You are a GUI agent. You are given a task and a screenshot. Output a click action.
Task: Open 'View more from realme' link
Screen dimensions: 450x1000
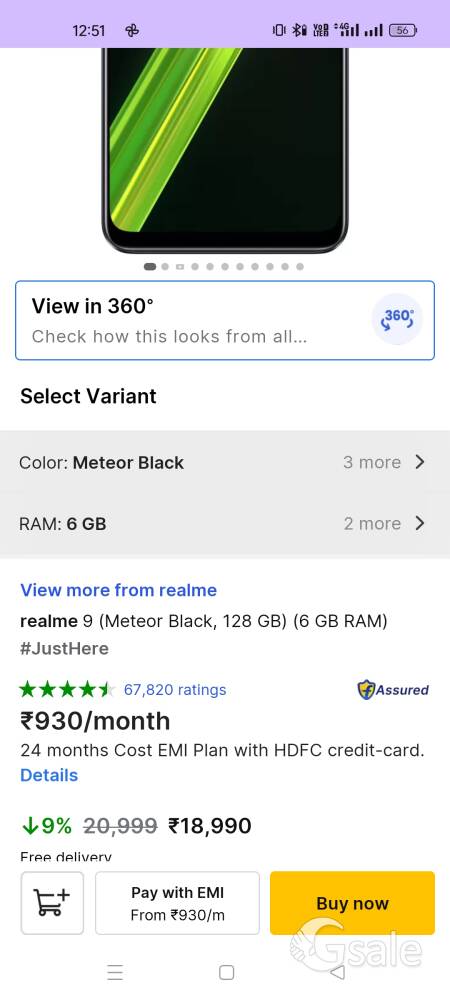(x=119, y=590)
